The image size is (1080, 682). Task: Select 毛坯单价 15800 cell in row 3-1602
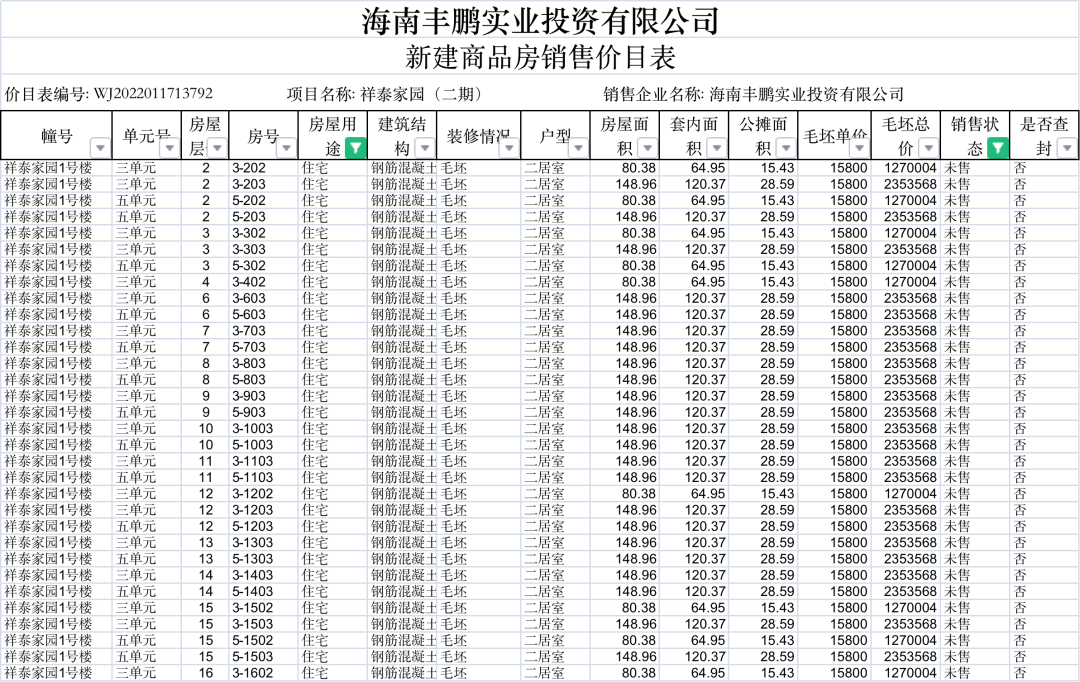pos(835,673)
